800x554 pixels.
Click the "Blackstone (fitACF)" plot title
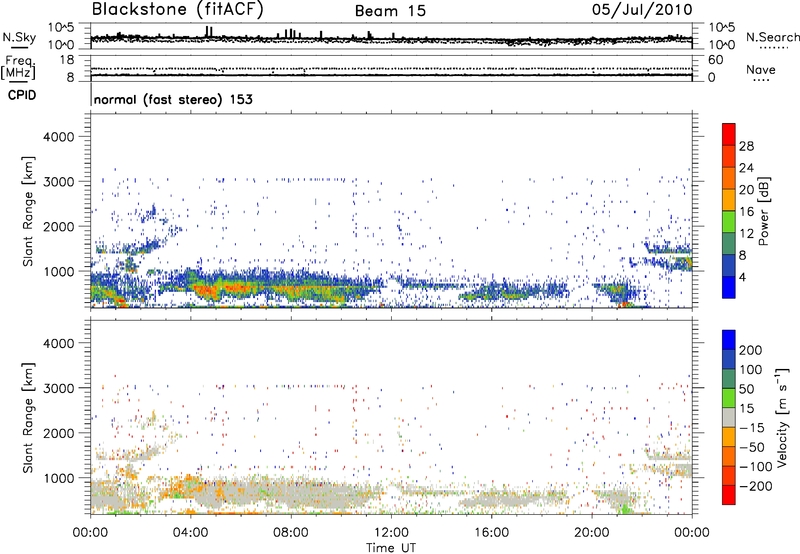click(178, 10)
